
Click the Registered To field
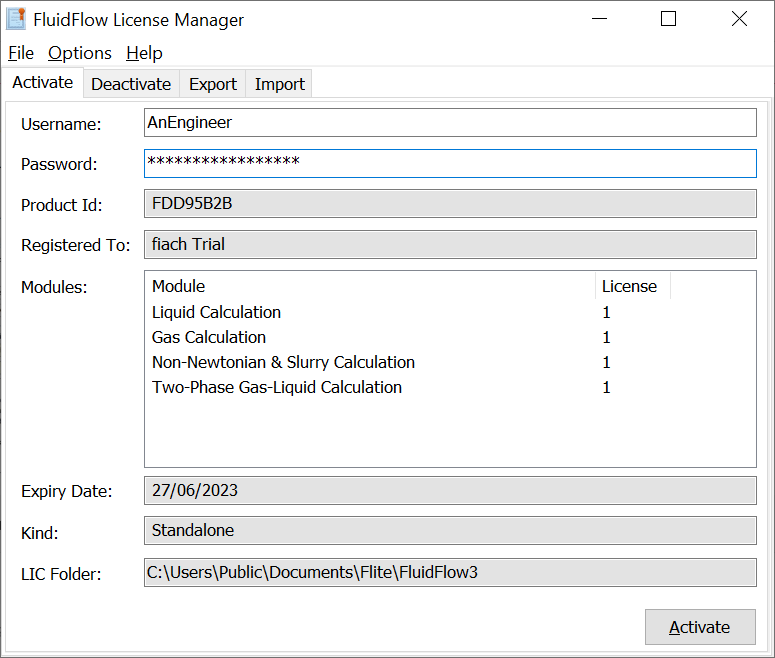tap(450, 244)
